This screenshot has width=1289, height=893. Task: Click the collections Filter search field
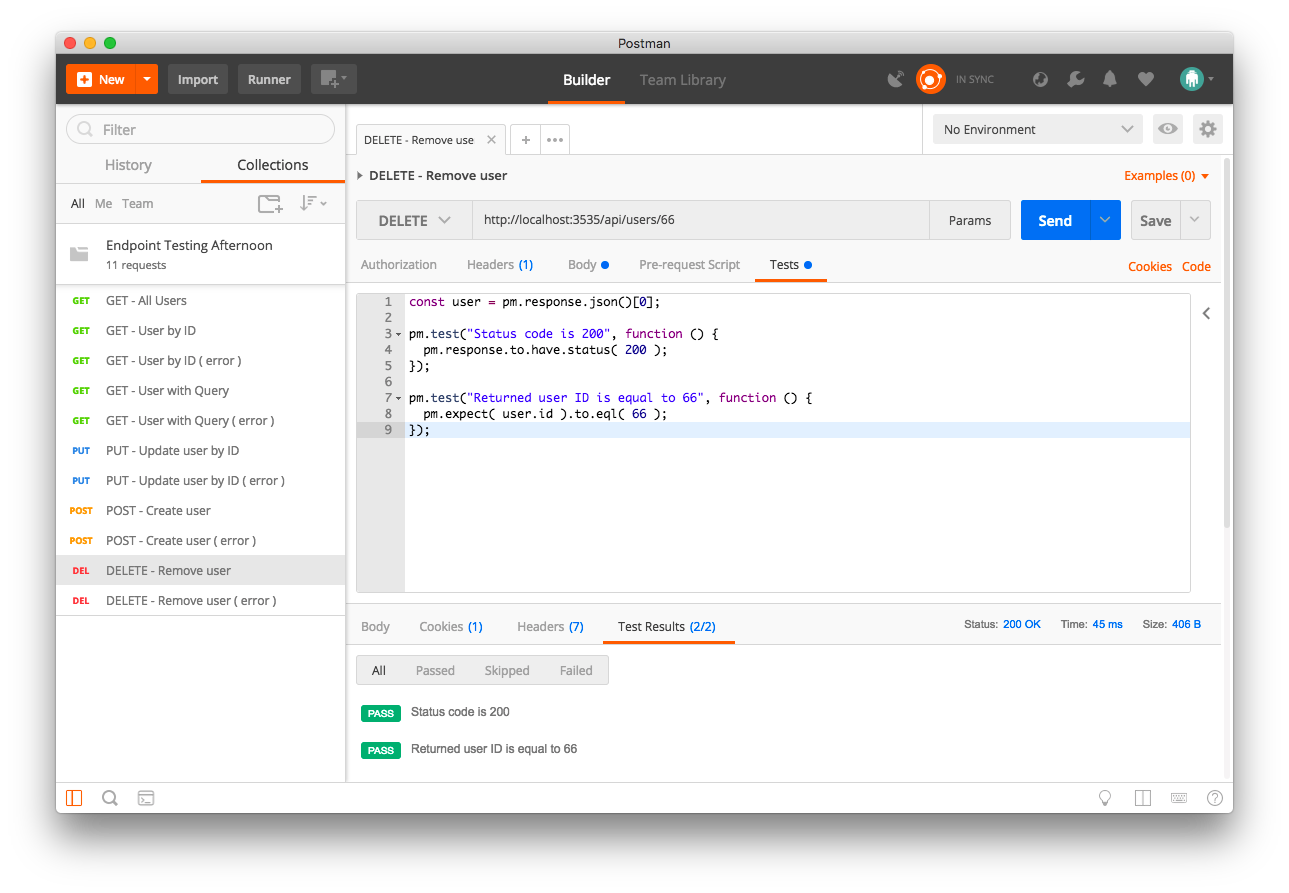(x=200, y=129)
